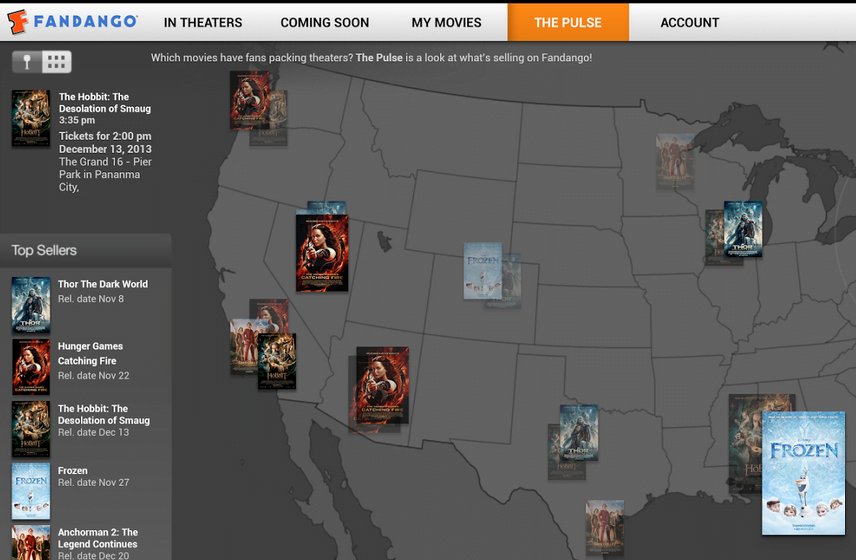Switch to the My Movies tab

coord(447,22)
